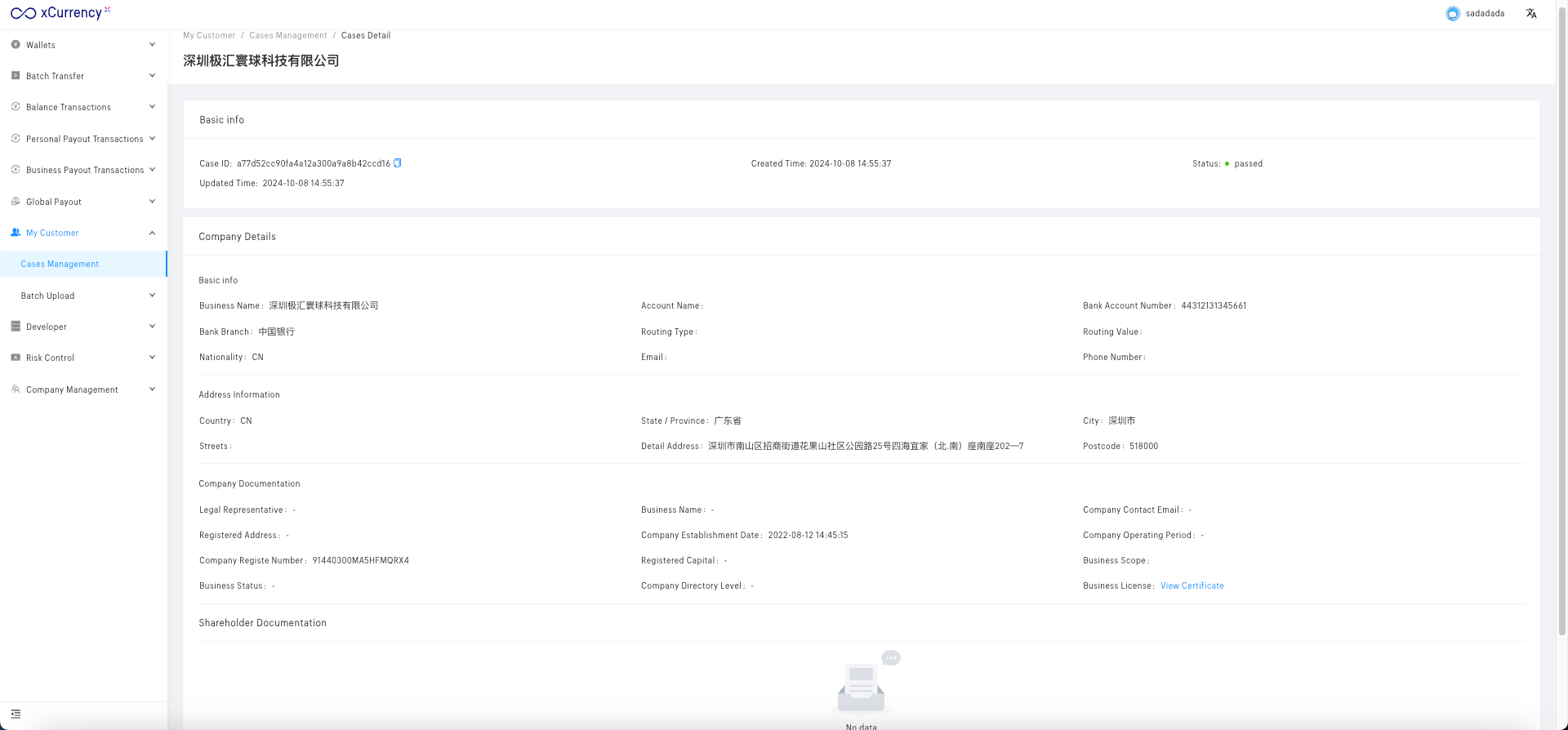Click the Developer sidebar icon
Screen dimensions: 1568x730
coord(16,327)
